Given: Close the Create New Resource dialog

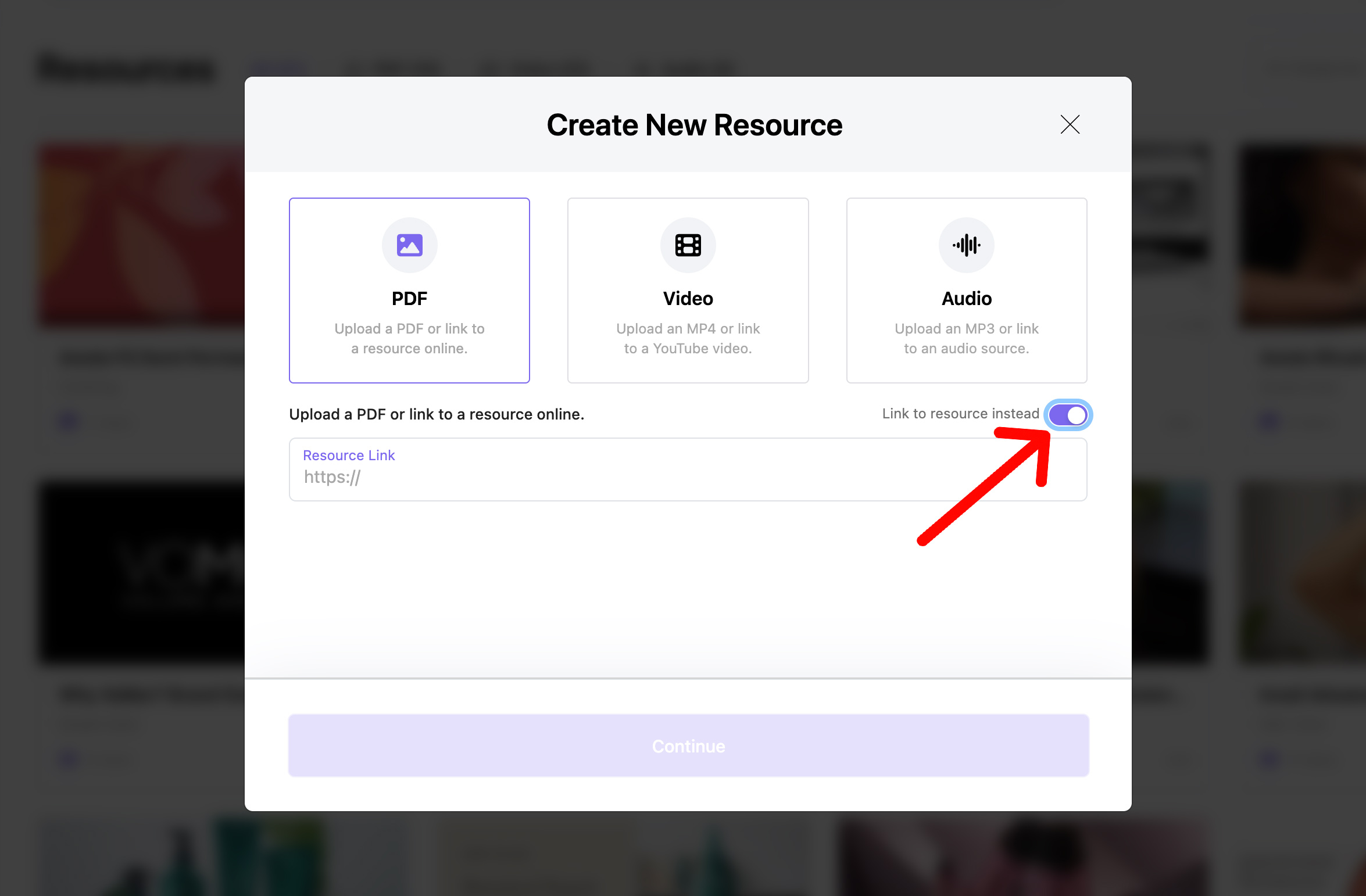Looking at the screenshot, I should click(x=1070, y=124).
